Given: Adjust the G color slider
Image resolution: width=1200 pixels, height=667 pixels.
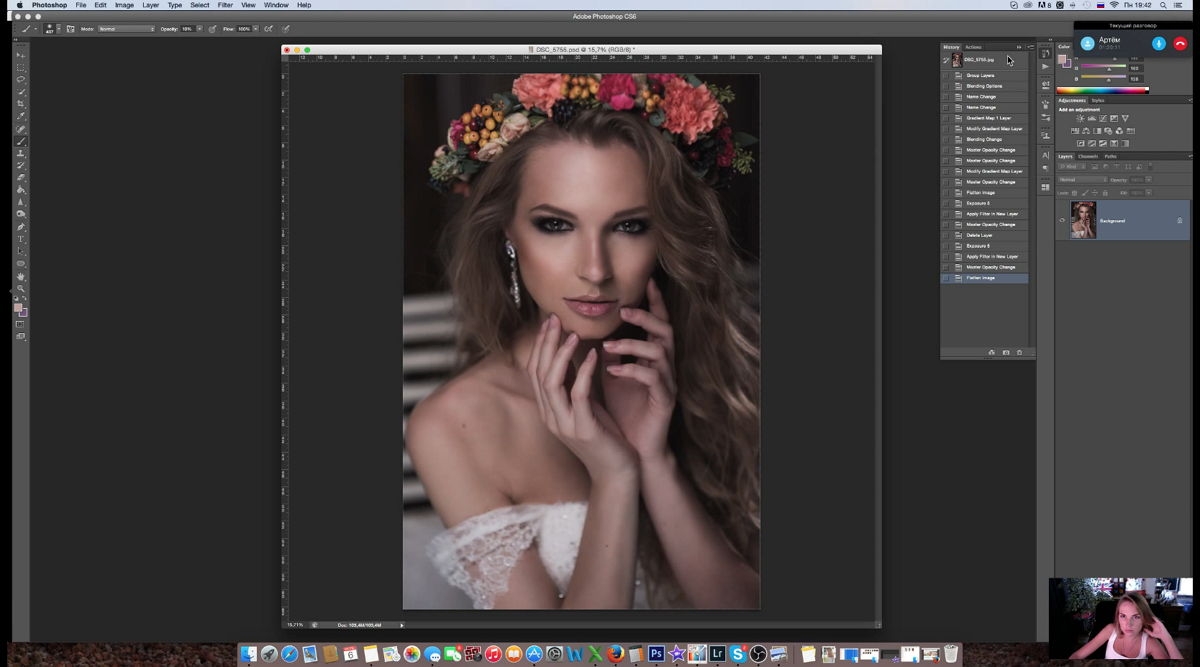Looking at the screenshot, I should pyautogui.click(x=1107, y=68).
